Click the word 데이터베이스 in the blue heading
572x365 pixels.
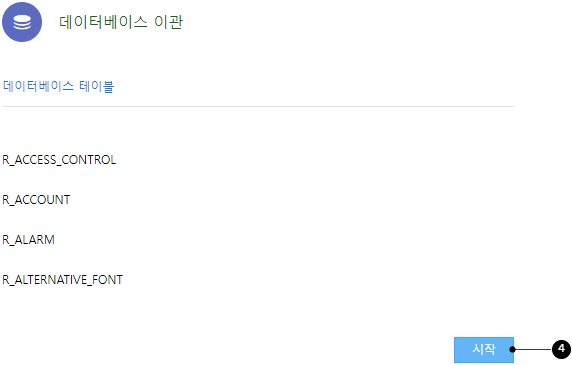(38, 86)
